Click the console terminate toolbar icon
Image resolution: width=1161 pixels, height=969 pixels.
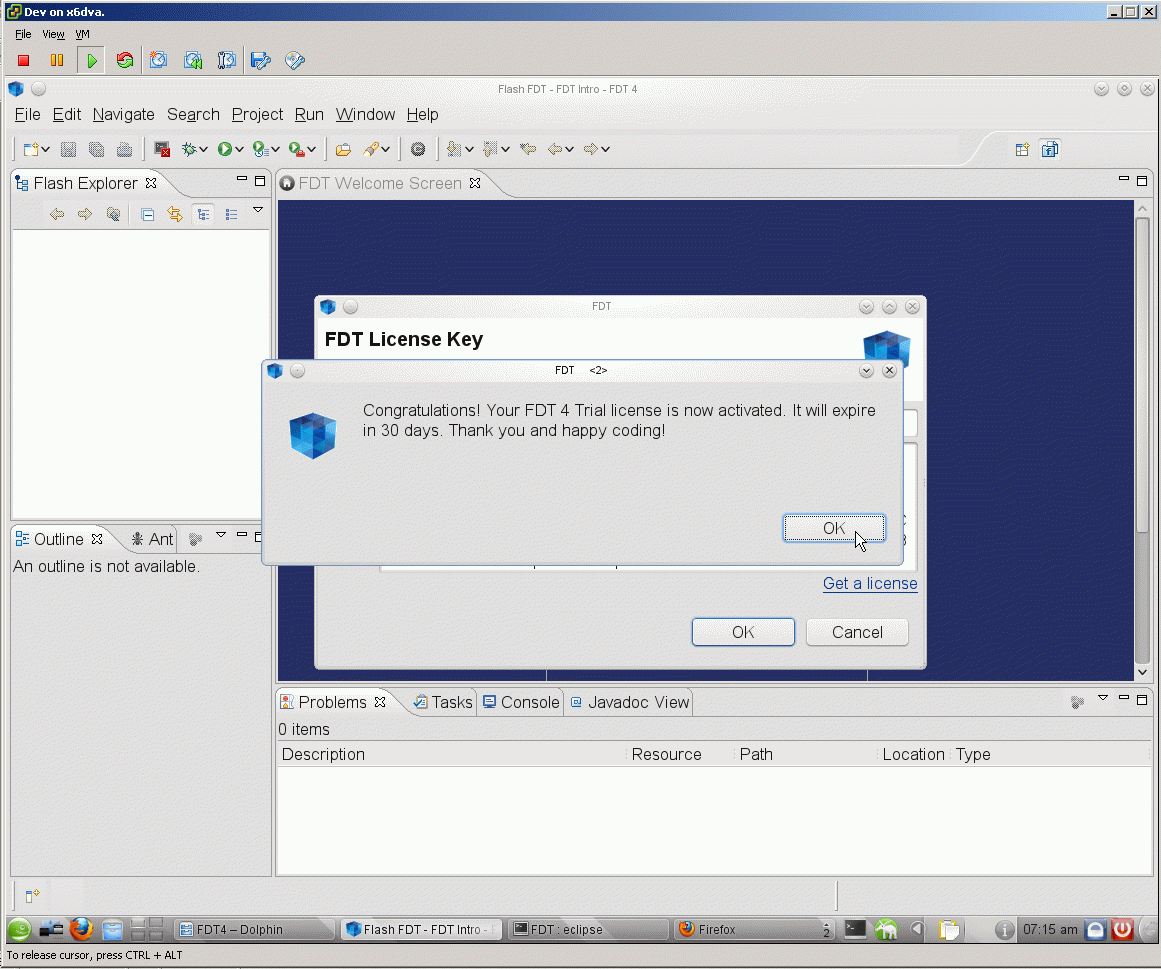[x=162, y=150]
